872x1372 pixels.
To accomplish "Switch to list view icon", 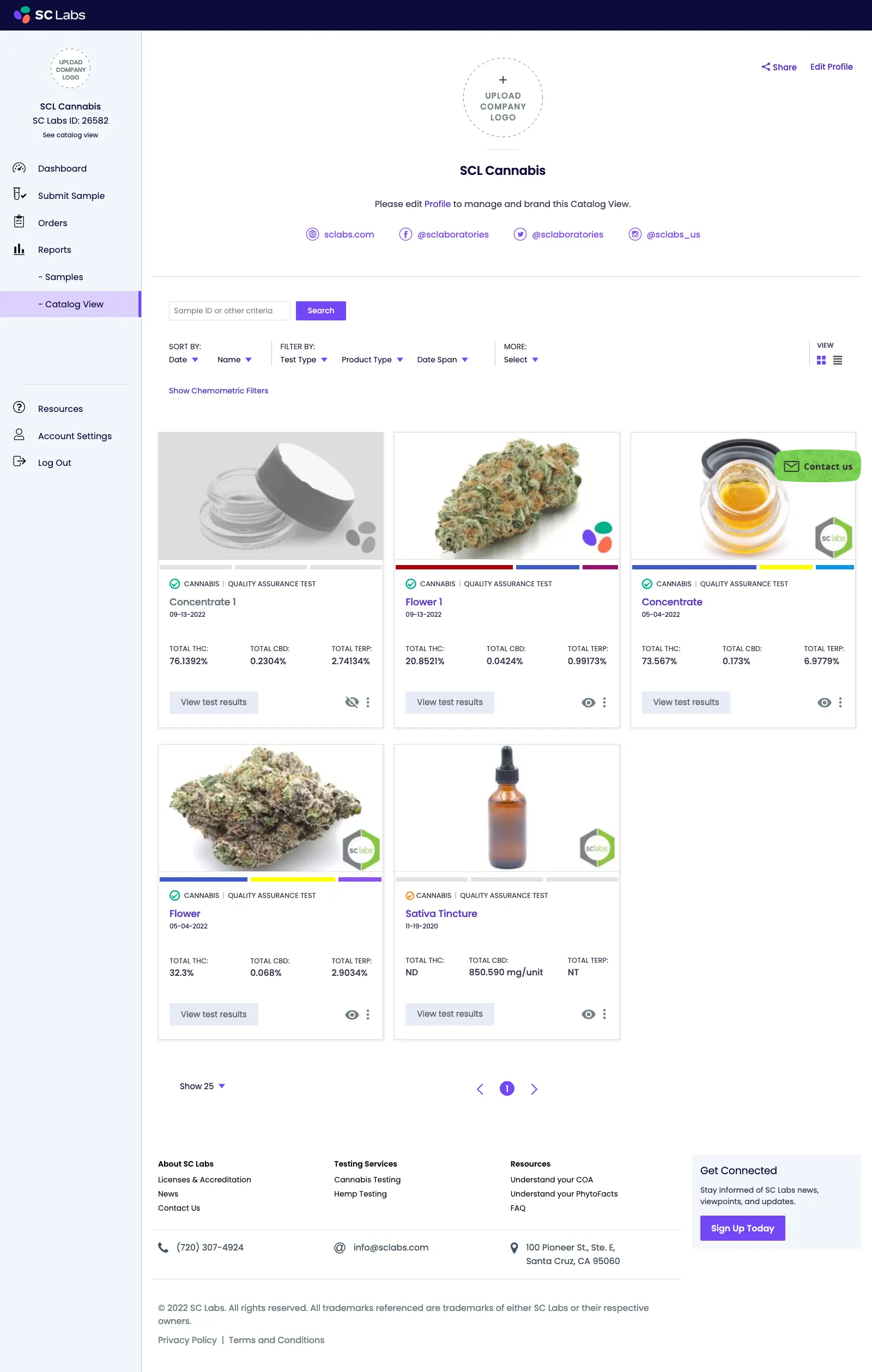I will click(837, 360).
